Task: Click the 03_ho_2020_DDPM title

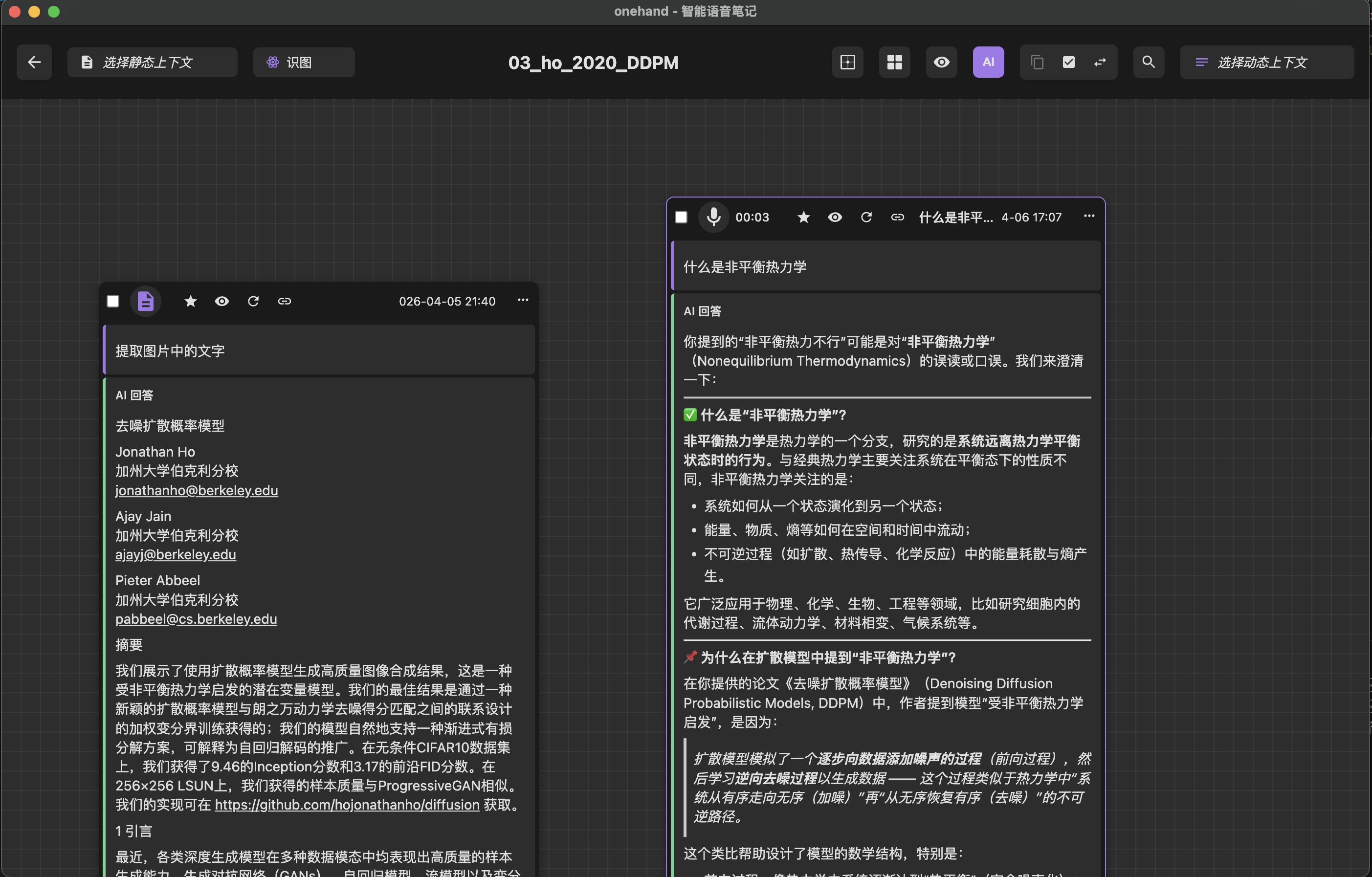Action: coord(593,62)
